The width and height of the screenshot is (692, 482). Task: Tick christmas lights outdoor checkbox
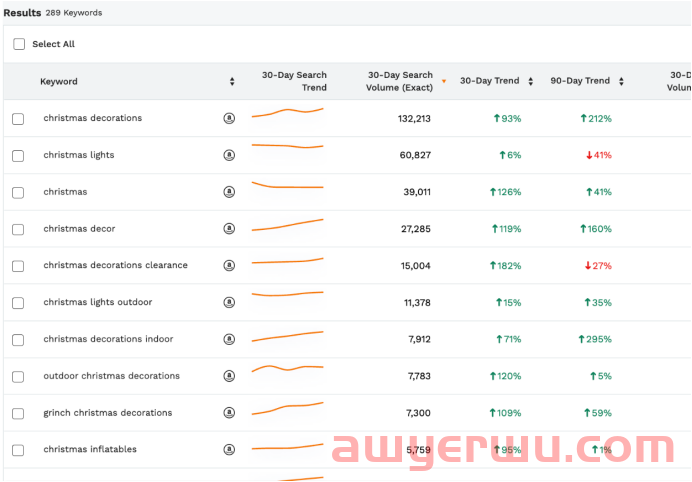click(x=18, y=303)
